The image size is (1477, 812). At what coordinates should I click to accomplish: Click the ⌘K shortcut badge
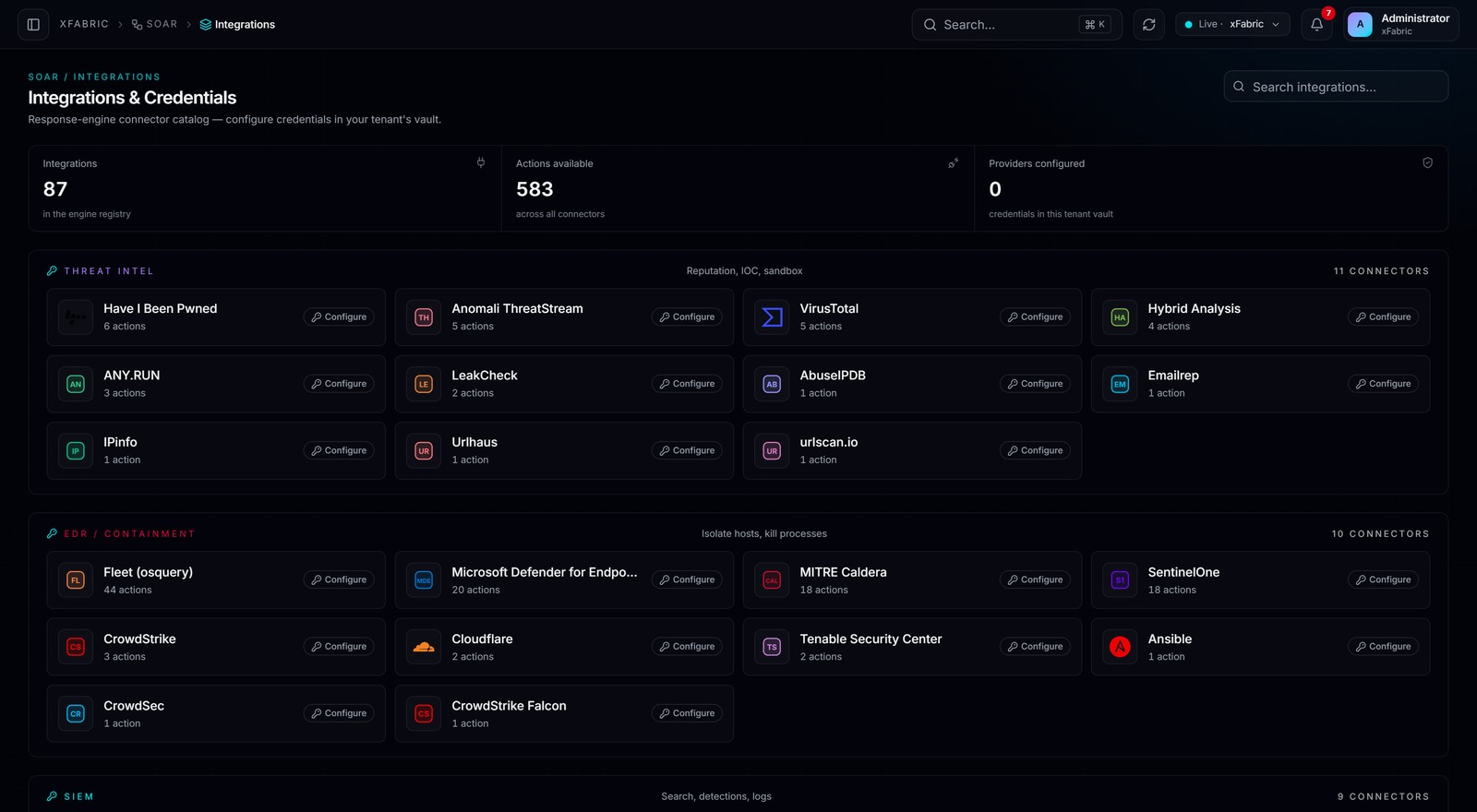point(1095,25)
